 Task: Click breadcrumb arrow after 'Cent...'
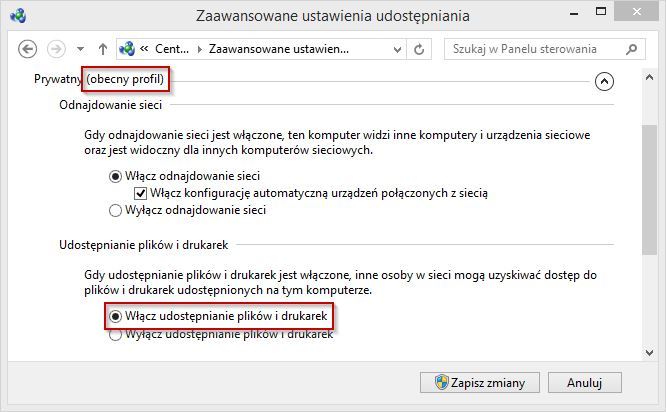click(199, 49)
